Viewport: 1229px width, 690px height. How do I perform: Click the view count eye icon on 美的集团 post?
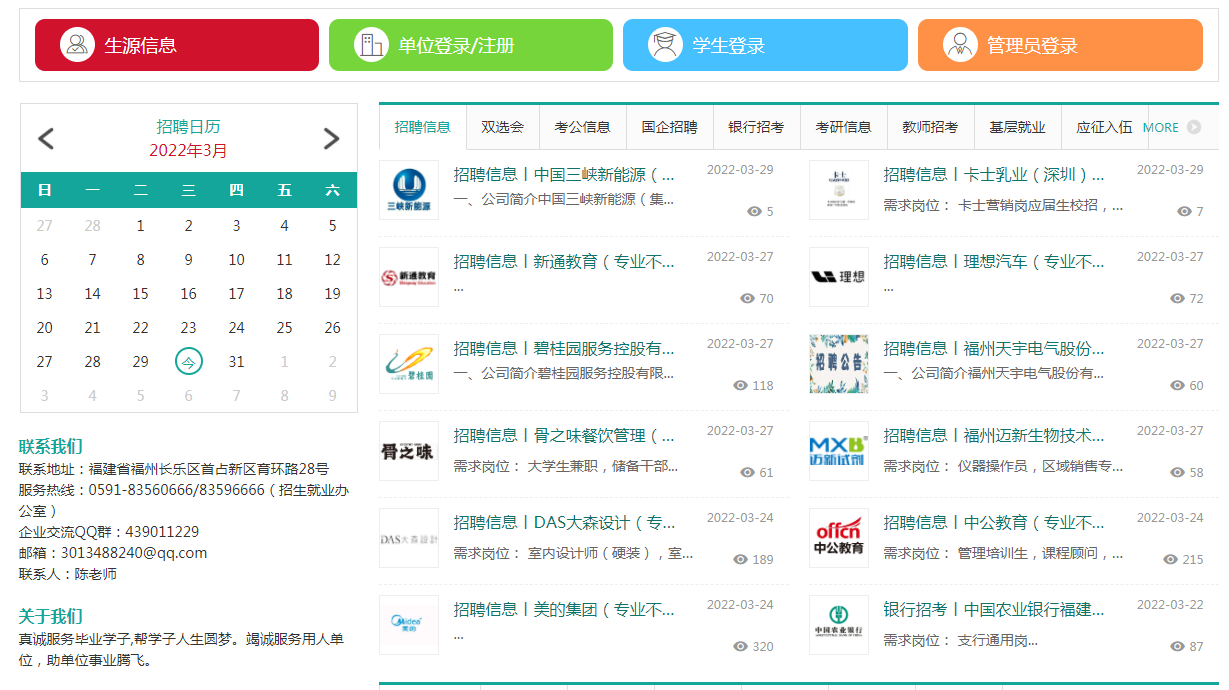pos(741,646)
